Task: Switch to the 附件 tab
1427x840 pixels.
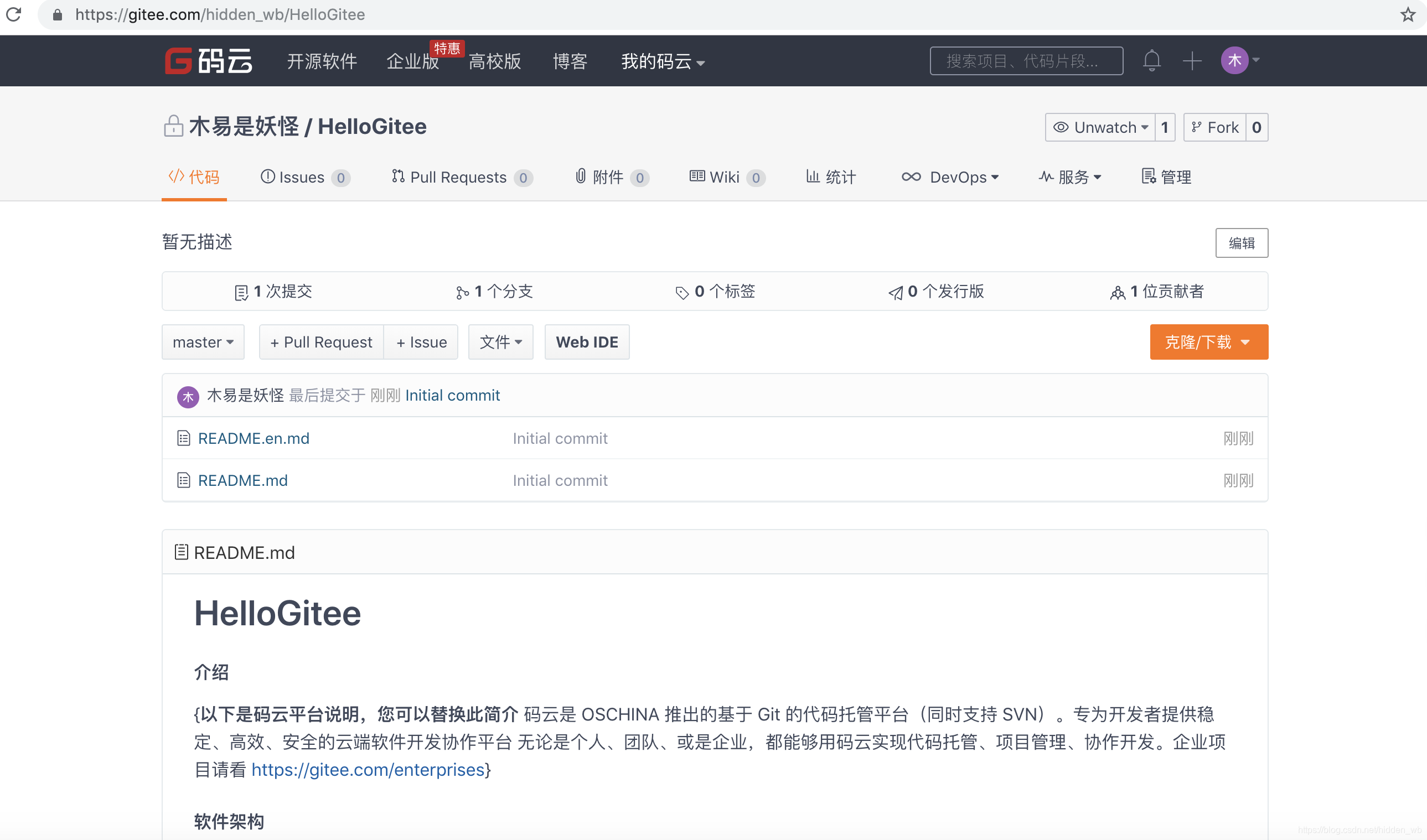Action: click(x=612, y=177)
